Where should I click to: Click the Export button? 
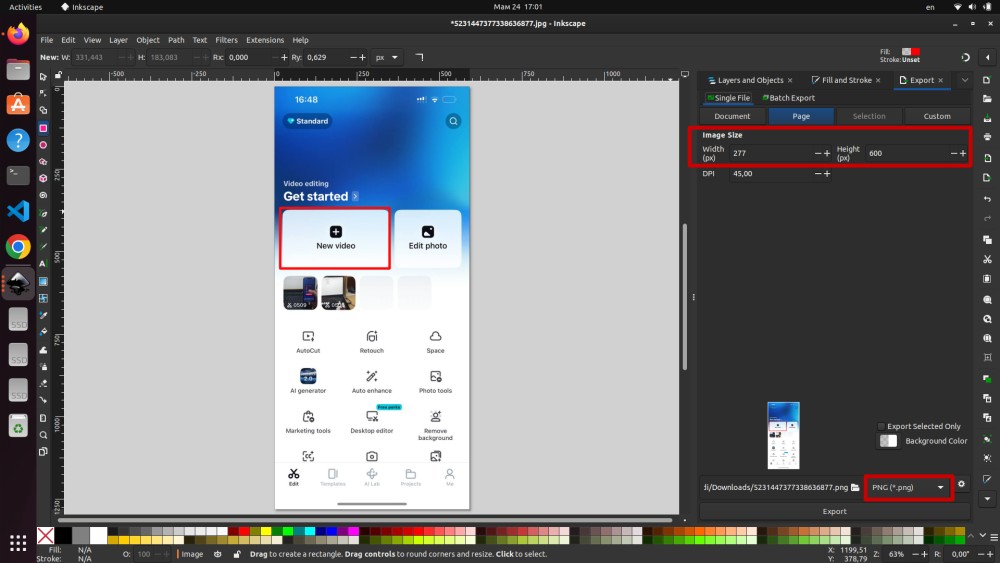pyautogui.click(x=834, y=511)
